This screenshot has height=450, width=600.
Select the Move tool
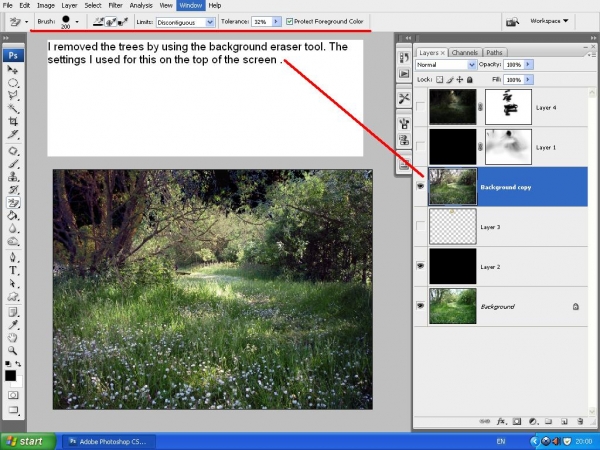[13, 70]
